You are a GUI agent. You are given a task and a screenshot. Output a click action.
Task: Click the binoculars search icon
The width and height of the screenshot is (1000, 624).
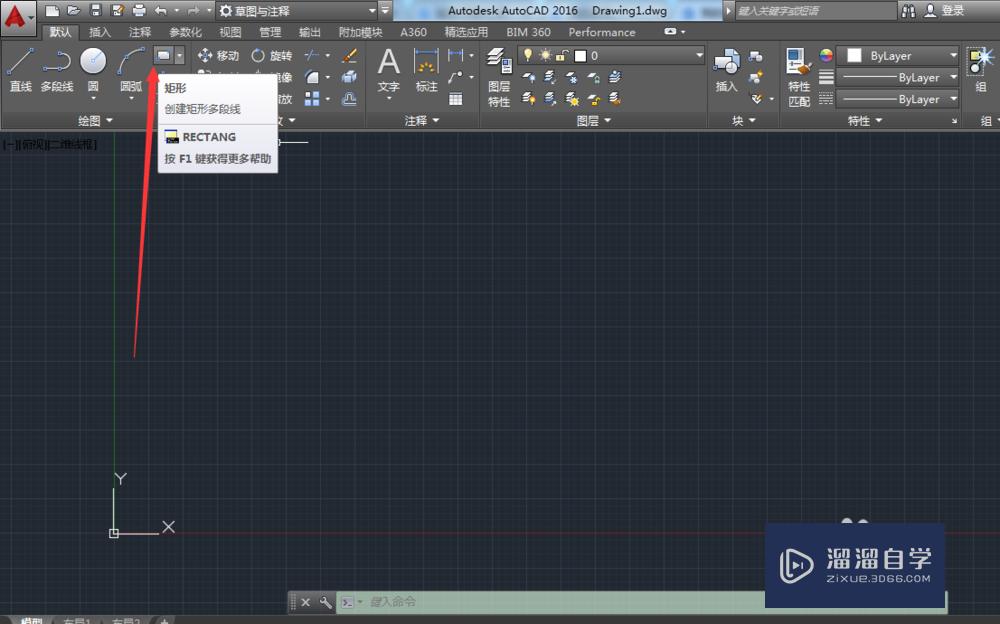click(908, 10)
